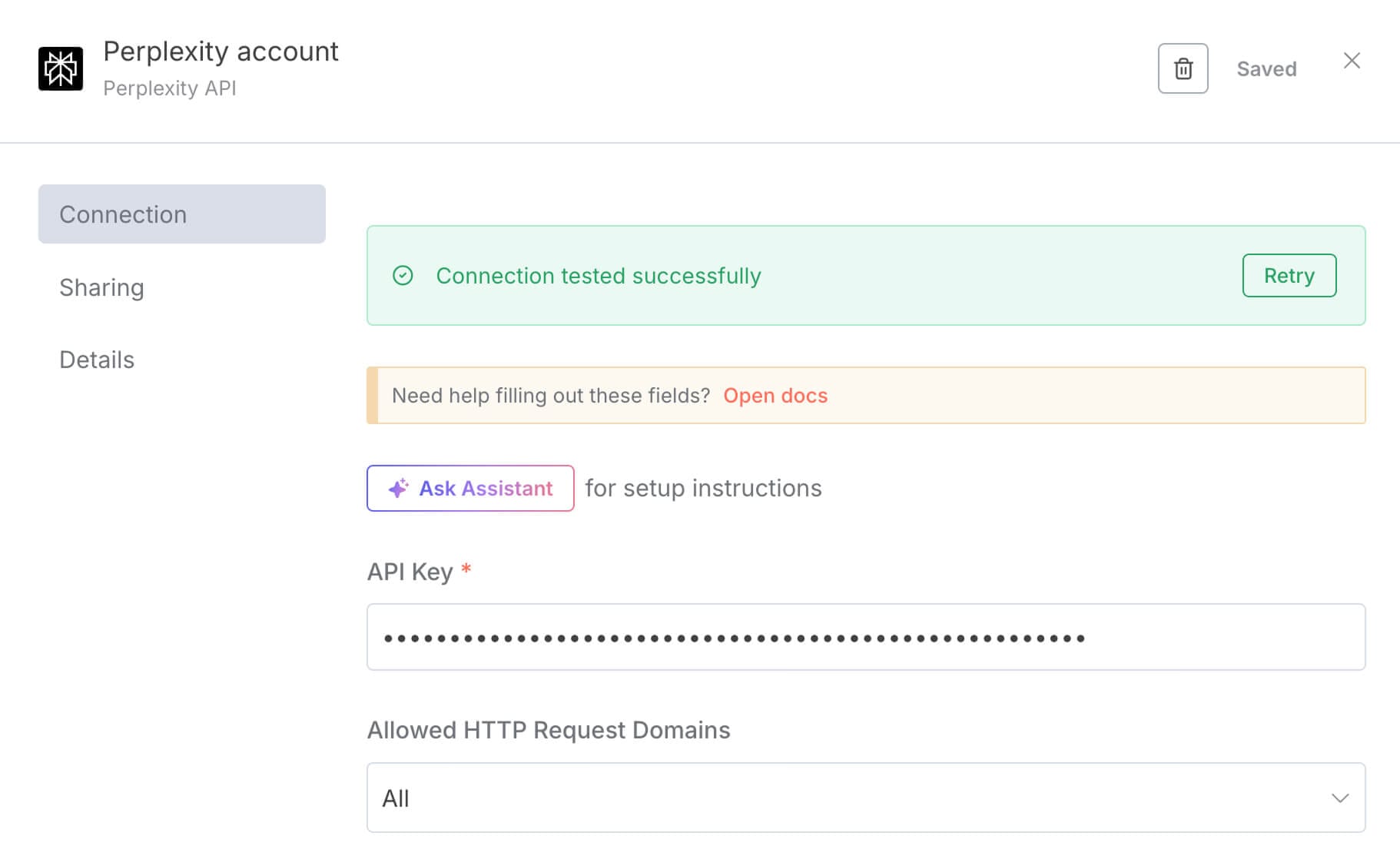Viewport: 1400px width, 859px height.
Task: Click the sparkle icon in Ask Assistant button
Action: coord(396,488)
